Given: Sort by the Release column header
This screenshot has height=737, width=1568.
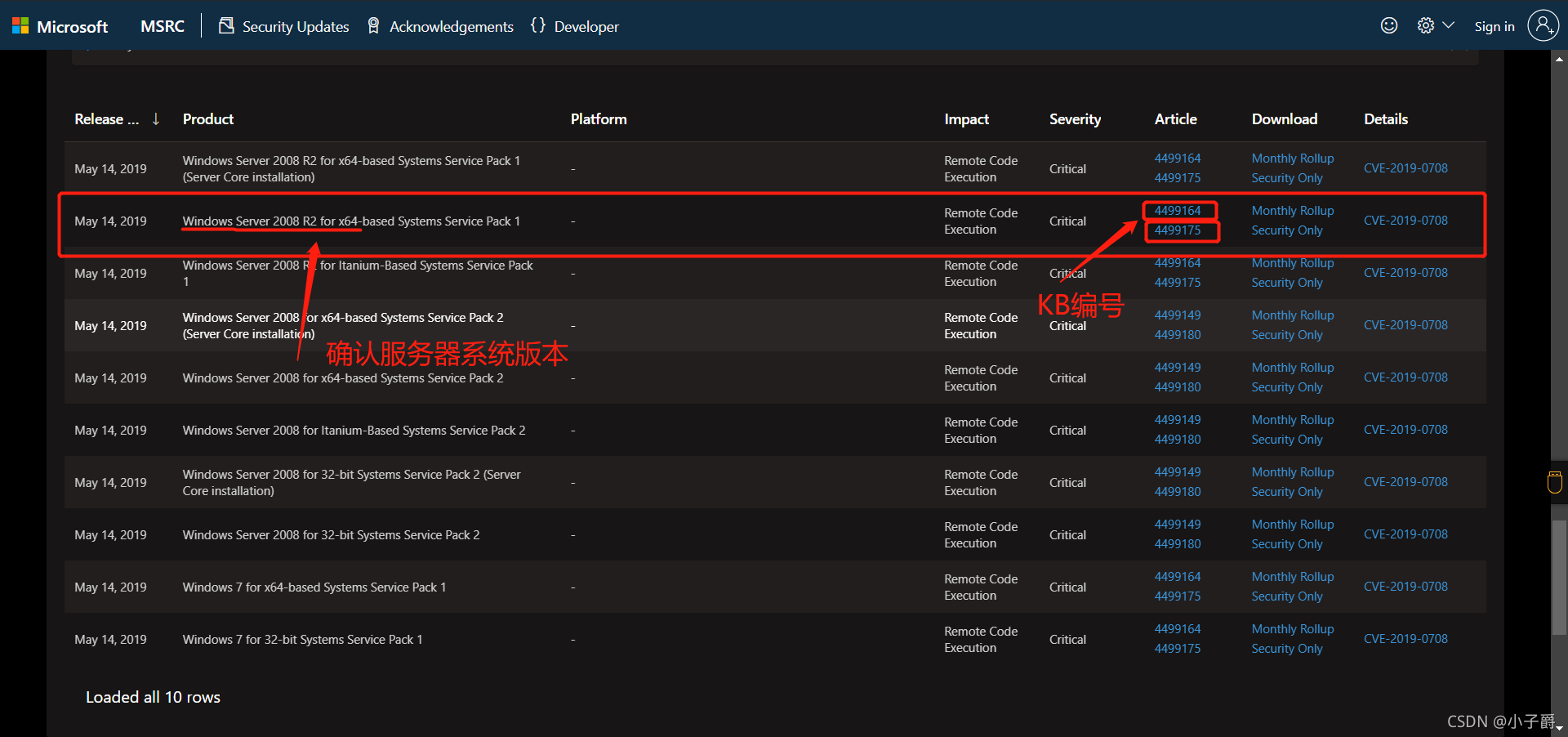Looking at the screenshot, I should [107, 119].
